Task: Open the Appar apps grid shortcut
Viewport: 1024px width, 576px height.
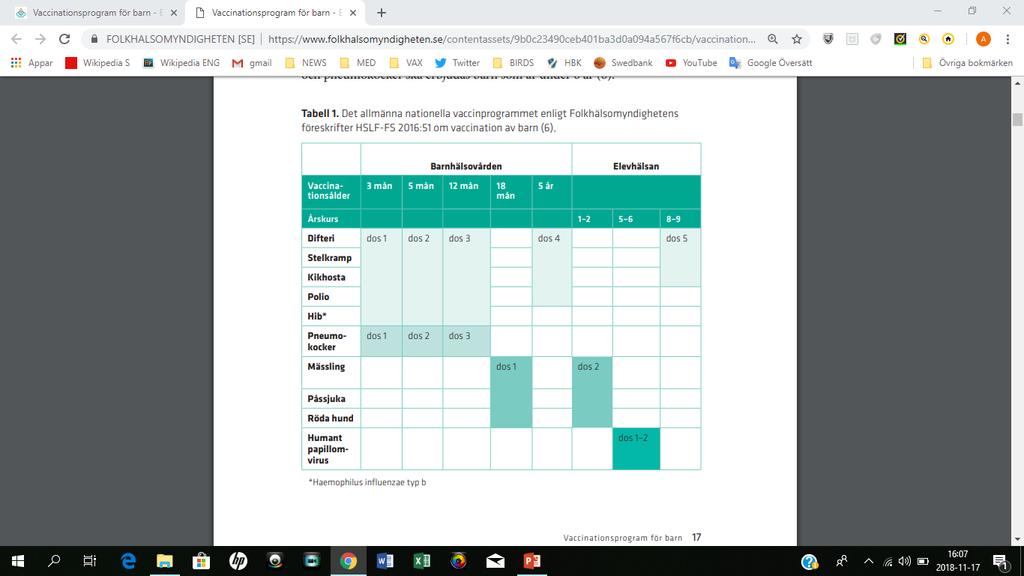Action: point(31,63)
